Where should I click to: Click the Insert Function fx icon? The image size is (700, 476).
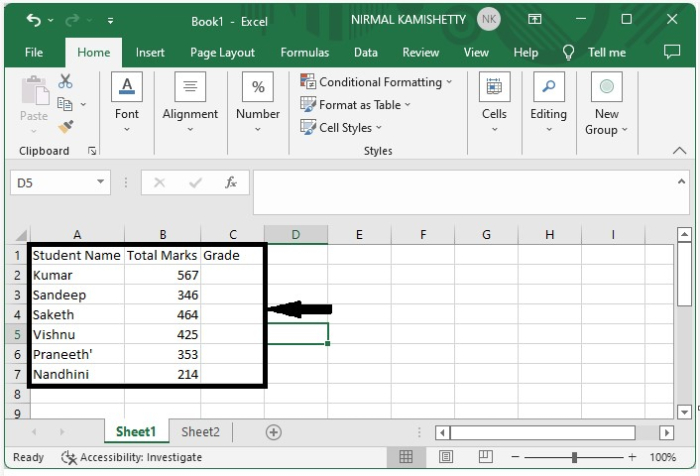pyautogui.click(x=231, y=182)
